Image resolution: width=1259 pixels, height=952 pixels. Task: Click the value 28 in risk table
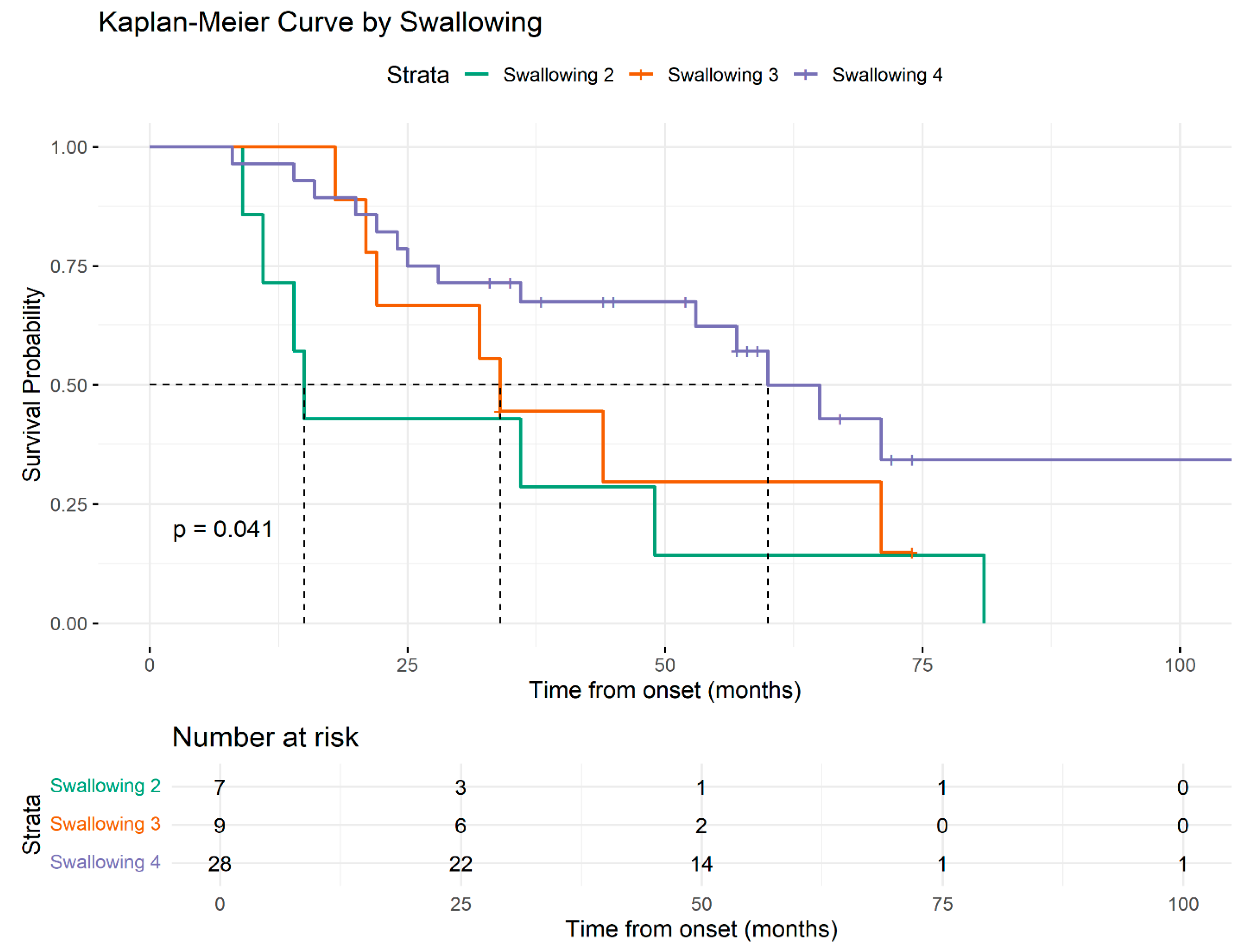point(220,864)
